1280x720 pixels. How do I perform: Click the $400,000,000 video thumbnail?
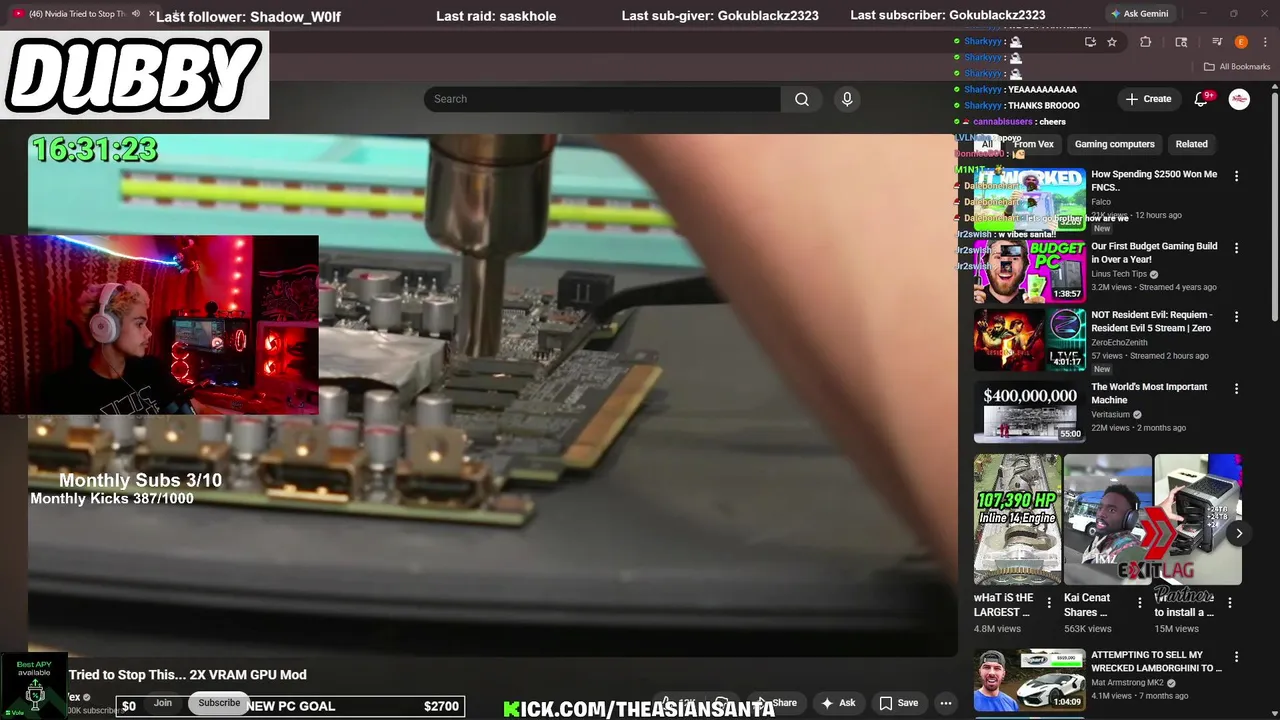coord(1029,412)
